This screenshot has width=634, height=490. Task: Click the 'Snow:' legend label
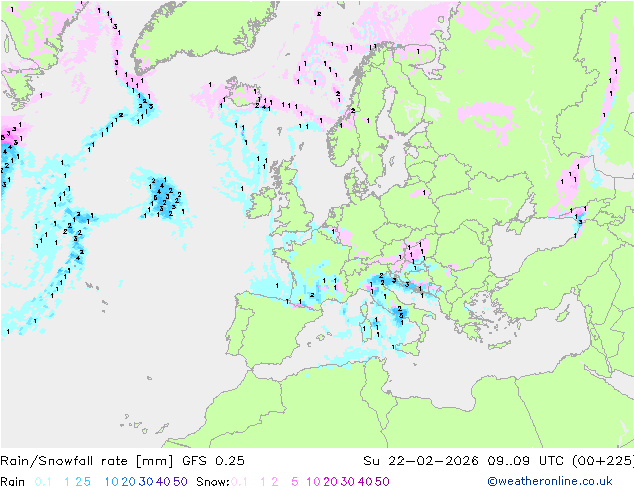213,482
